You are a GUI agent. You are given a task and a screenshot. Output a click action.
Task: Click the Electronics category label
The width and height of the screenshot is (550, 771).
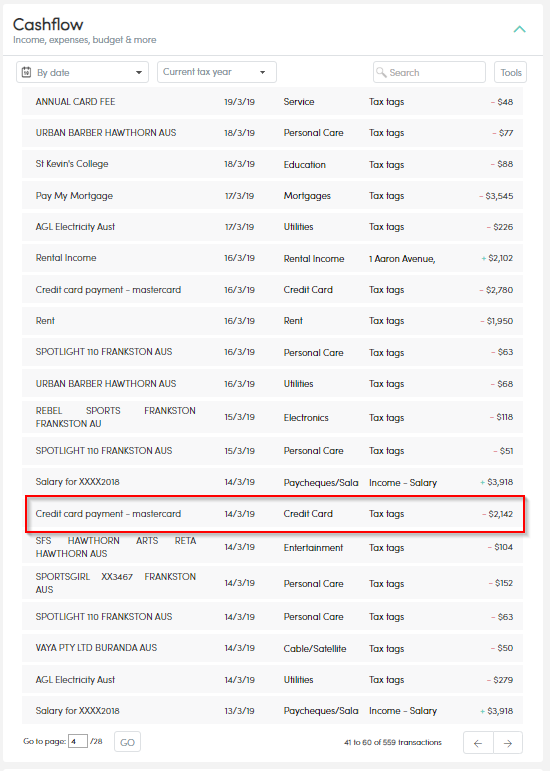(x=306, y=417)
